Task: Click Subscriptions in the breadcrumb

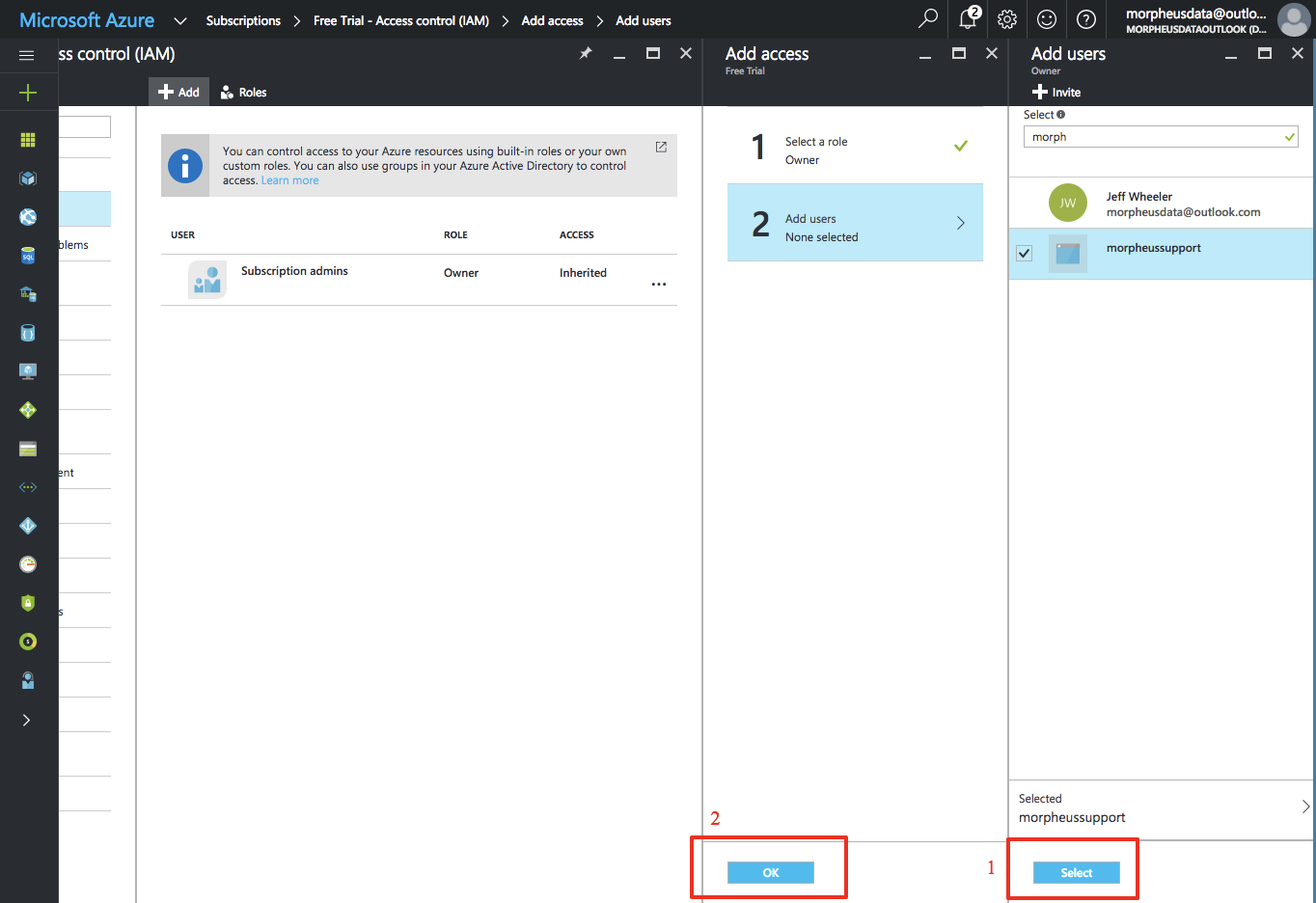Action: [x=243, y=20]
